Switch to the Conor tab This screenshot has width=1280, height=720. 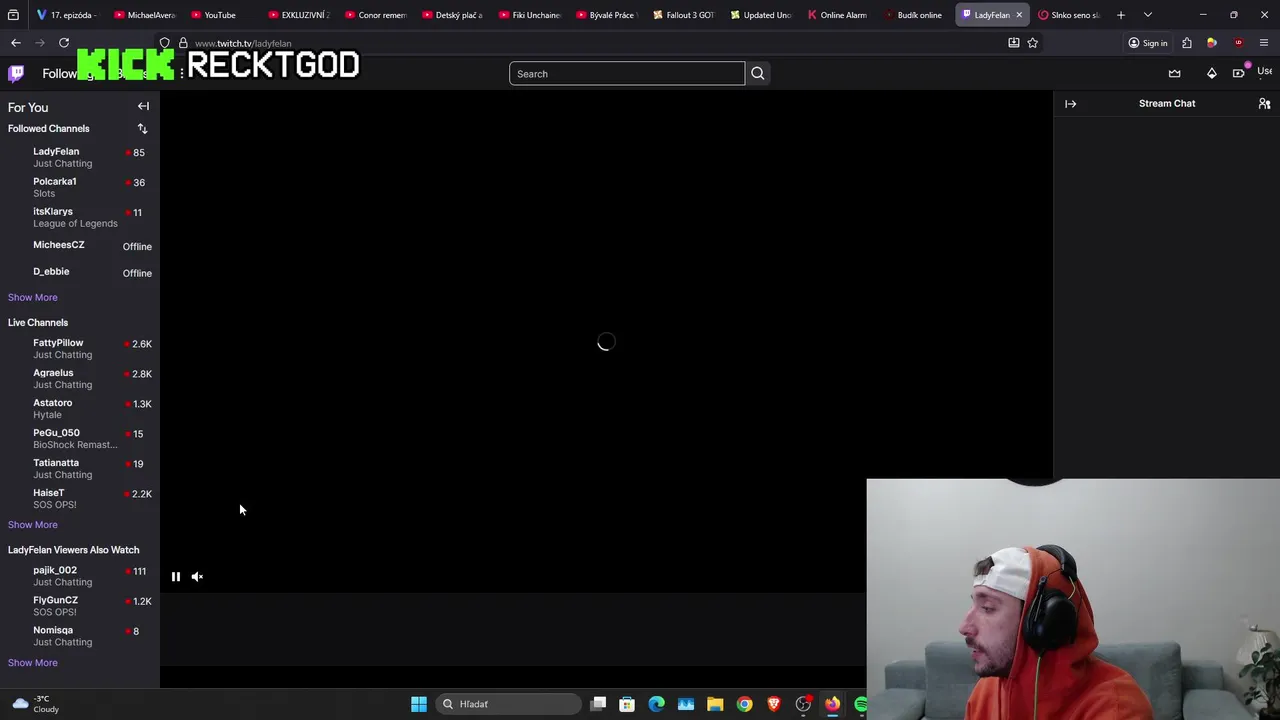click(376, 15)
